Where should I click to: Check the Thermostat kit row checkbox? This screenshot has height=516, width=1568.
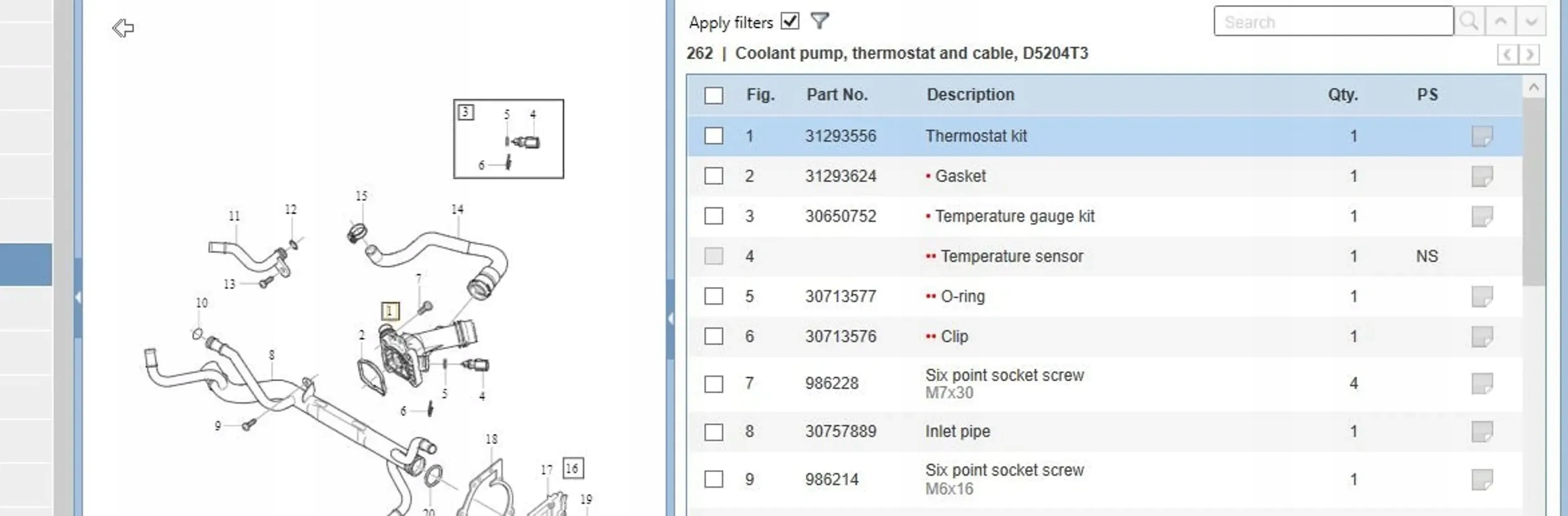pos(713,136)
